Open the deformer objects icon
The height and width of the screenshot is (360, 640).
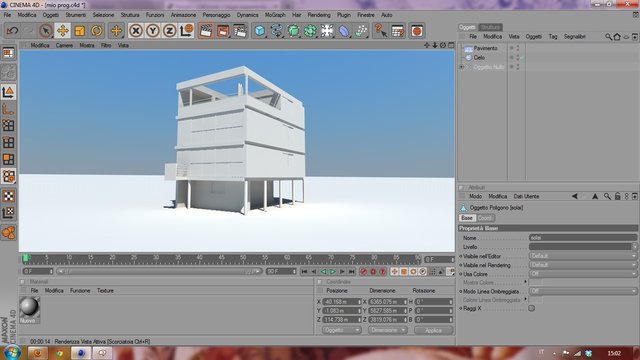click(344, 31)
